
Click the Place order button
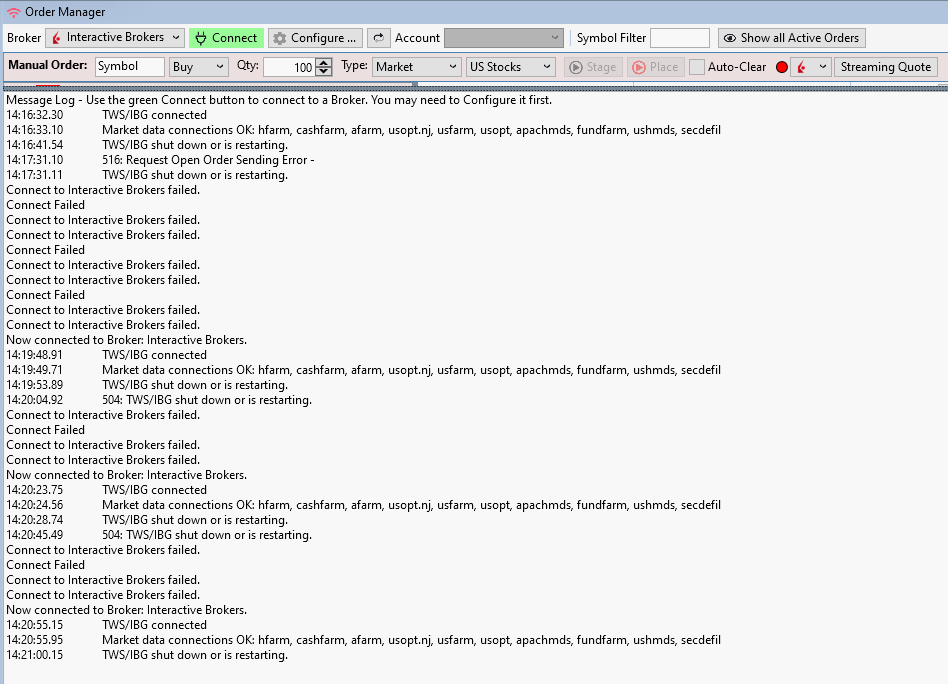(655, 67)
